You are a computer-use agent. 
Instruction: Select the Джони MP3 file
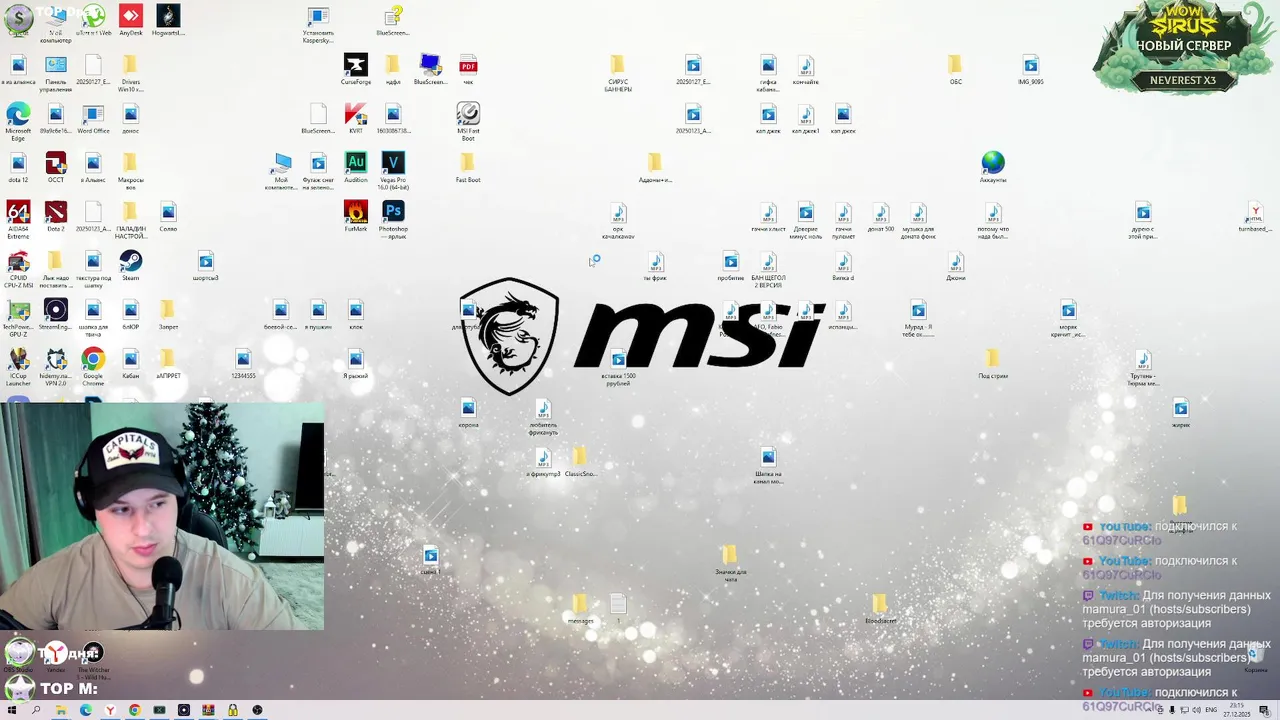click(x=955, y=265)
